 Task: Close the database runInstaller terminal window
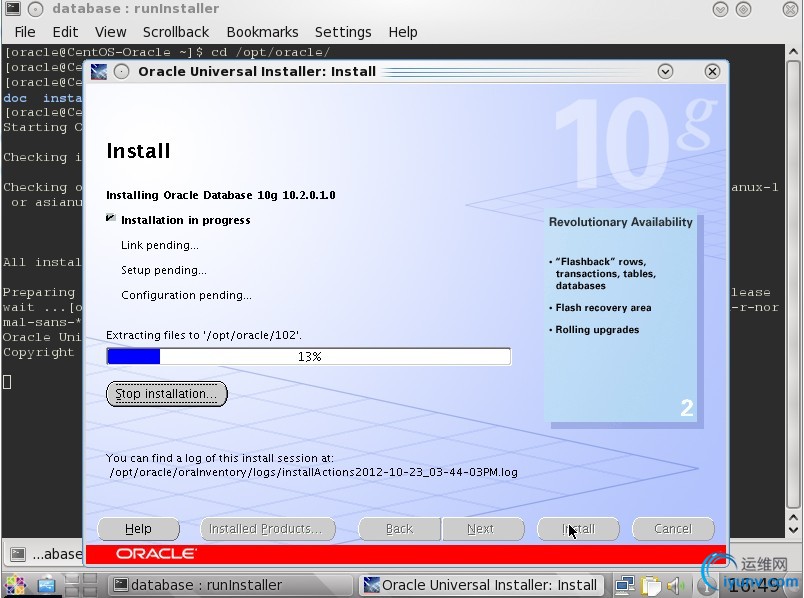(x=791, y=9)
